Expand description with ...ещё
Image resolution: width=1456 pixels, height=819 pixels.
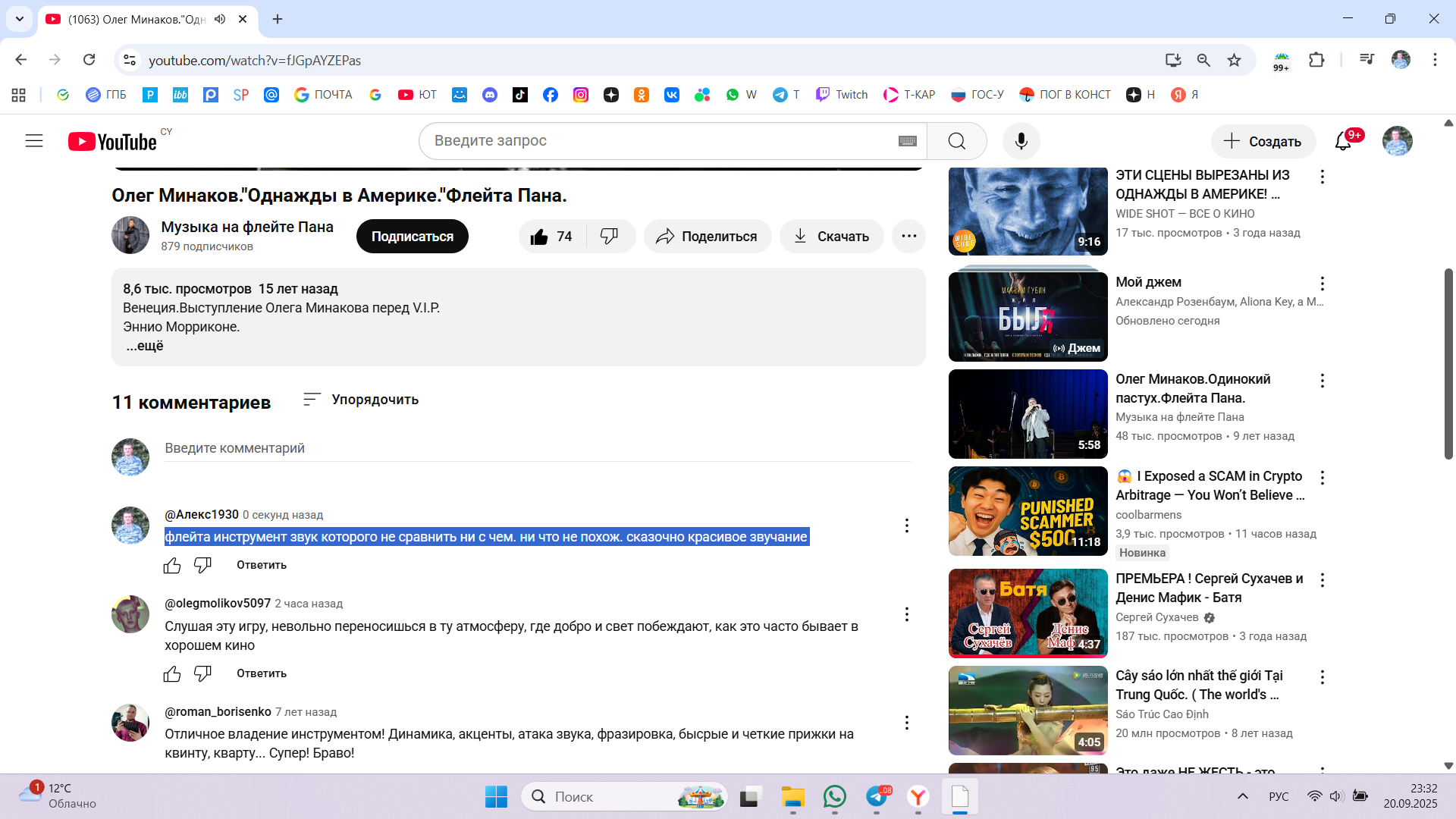tap(145, 346)
